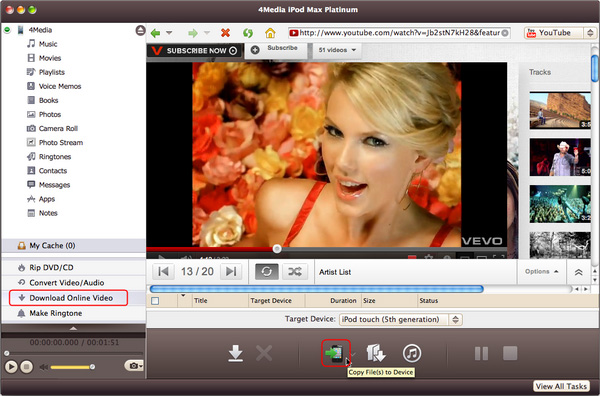The width and height of the screenshot is (600, 396).
Task: Click the download arrow icon in bottom toolbar
Action: click(x=235, y=353)
